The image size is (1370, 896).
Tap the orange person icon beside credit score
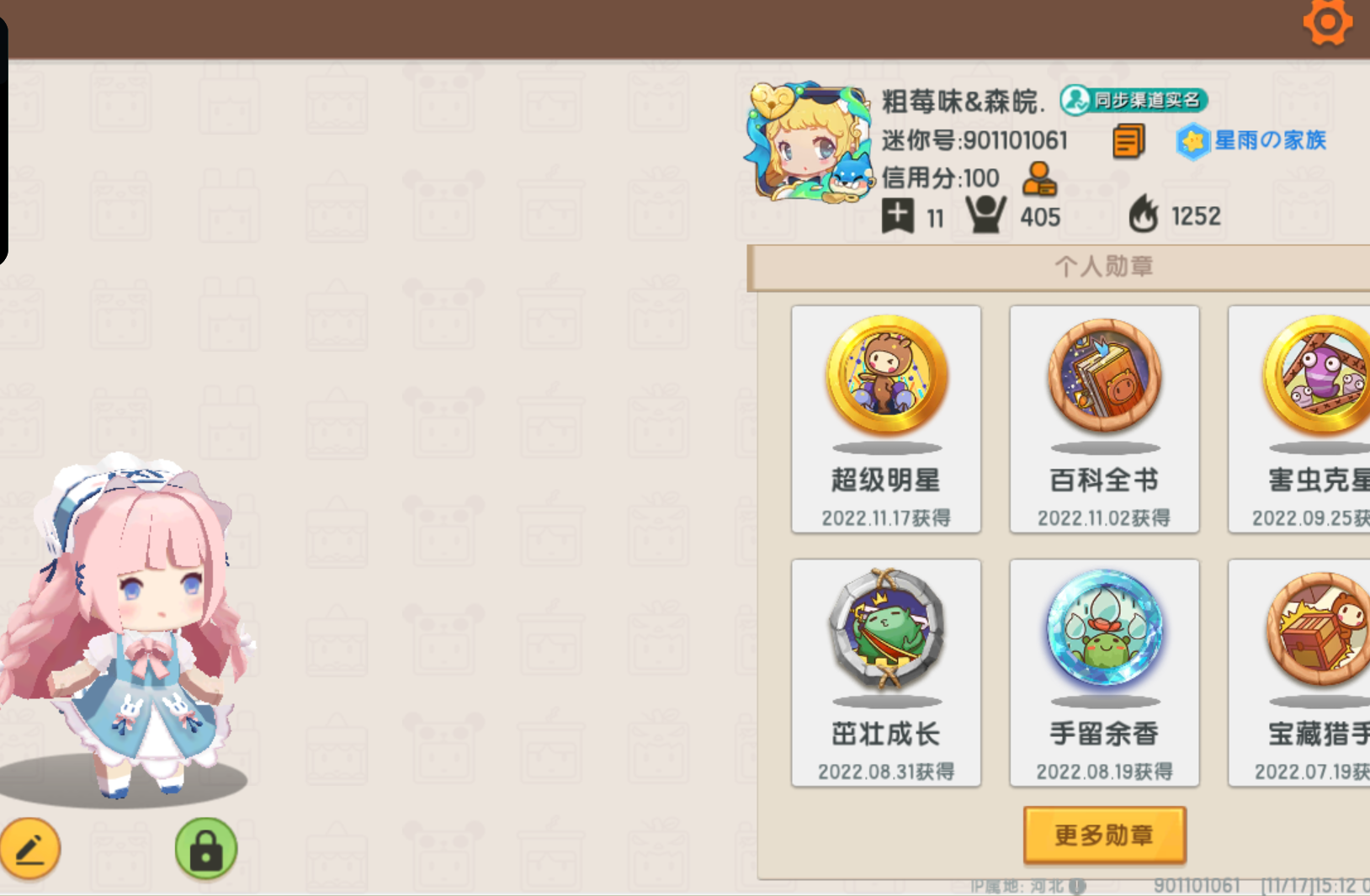pos(1039,178)
